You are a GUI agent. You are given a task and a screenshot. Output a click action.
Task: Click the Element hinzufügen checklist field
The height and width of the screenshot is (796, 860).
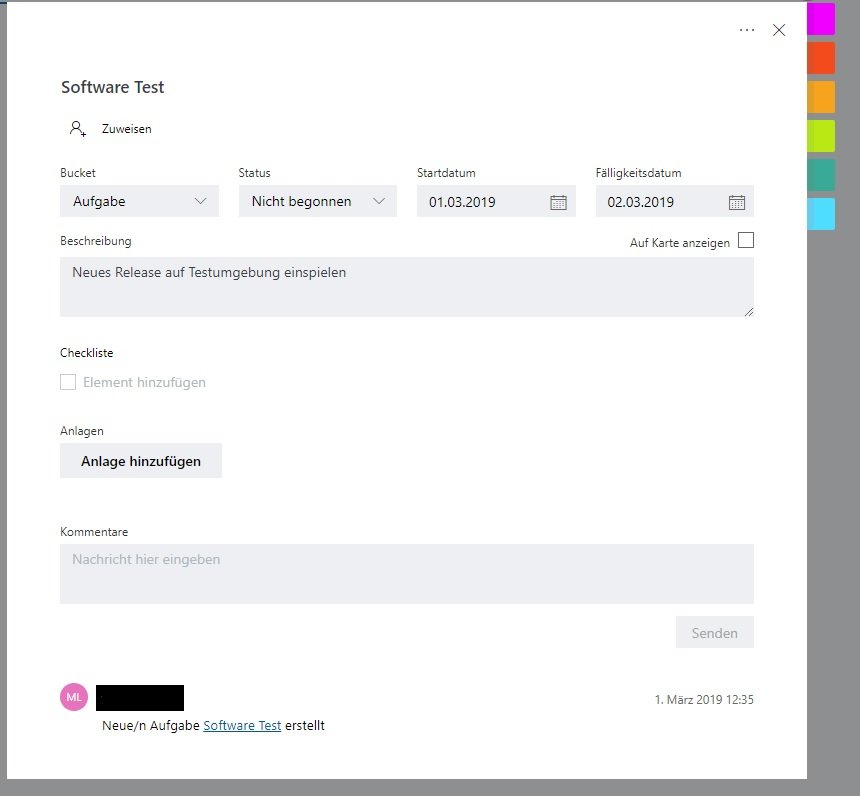tap(144, 382)
